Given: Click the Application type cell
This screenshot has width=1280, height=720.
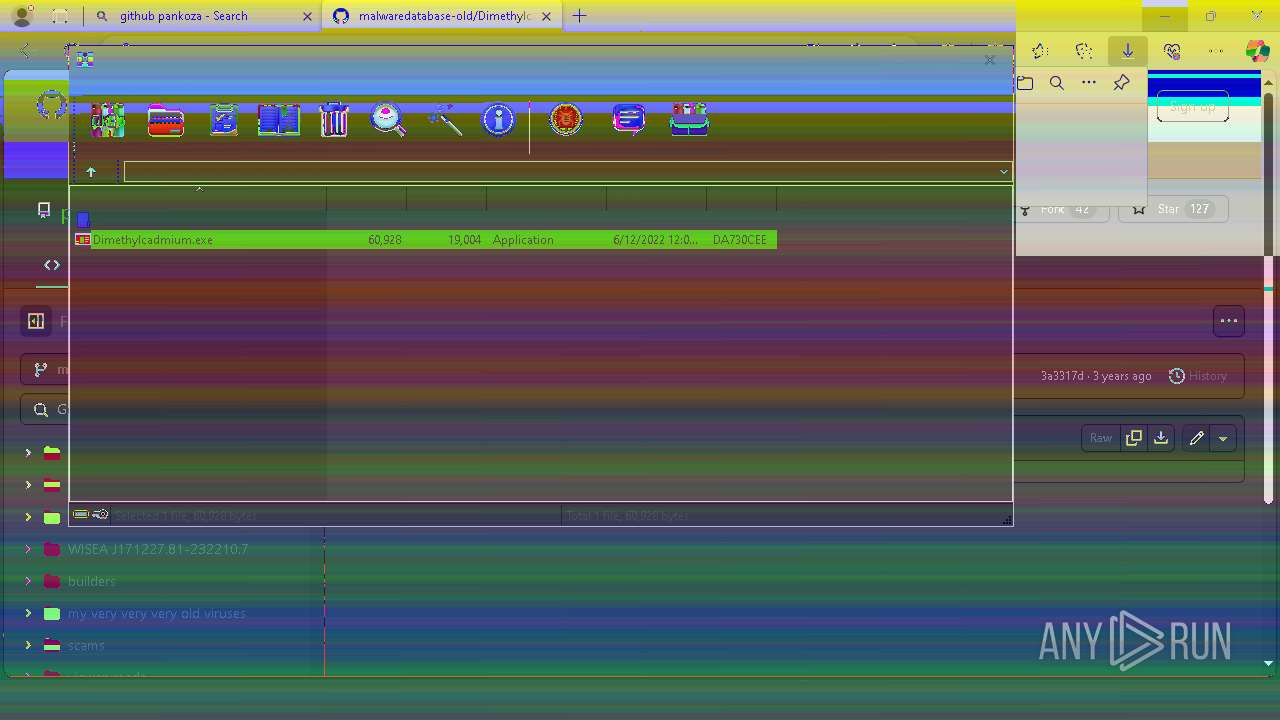Looking at the screenshot, I should pos(523,240).
